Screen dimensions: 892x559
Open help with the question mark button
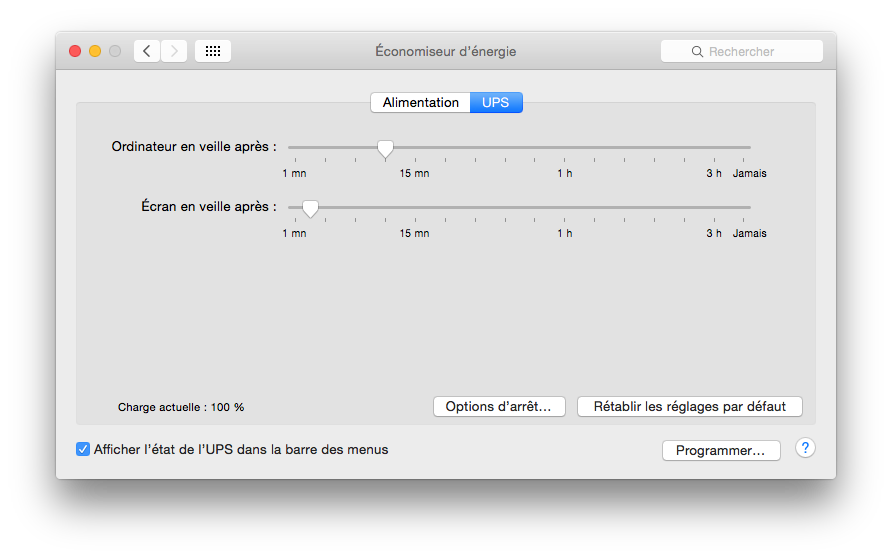tap(805, 449)
